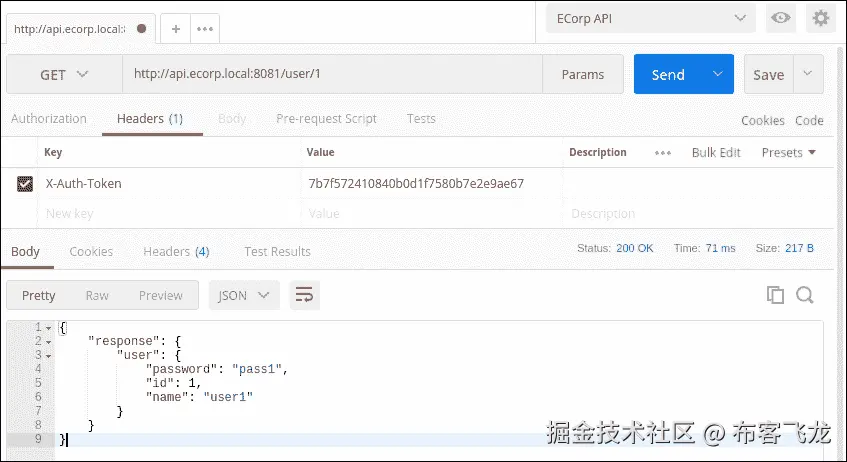Open the Pre-request Script tab

coord(326,119)
